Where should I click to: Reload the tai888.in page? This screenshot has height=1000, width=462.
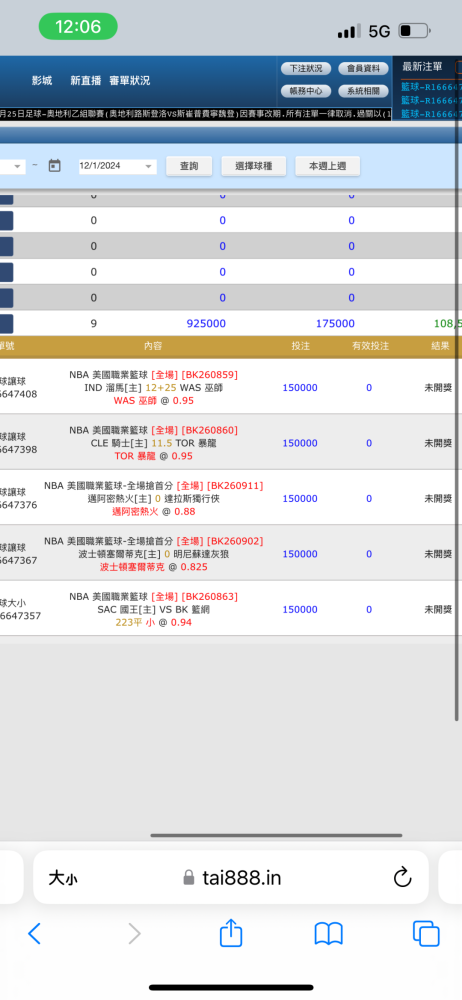coord(403,878)
